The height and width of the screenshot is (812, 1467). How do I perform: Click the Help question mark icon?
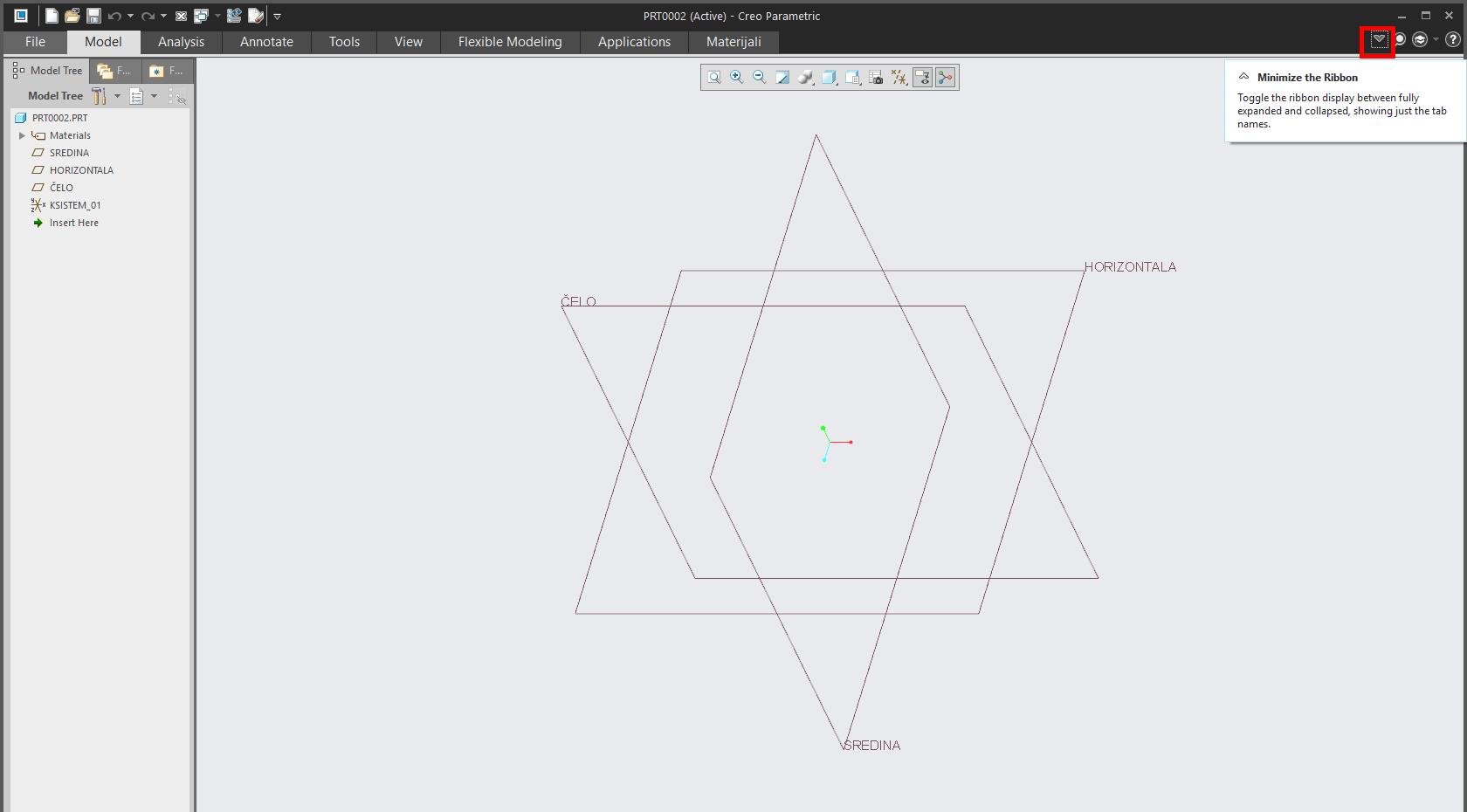click(x=1452, y=40)
